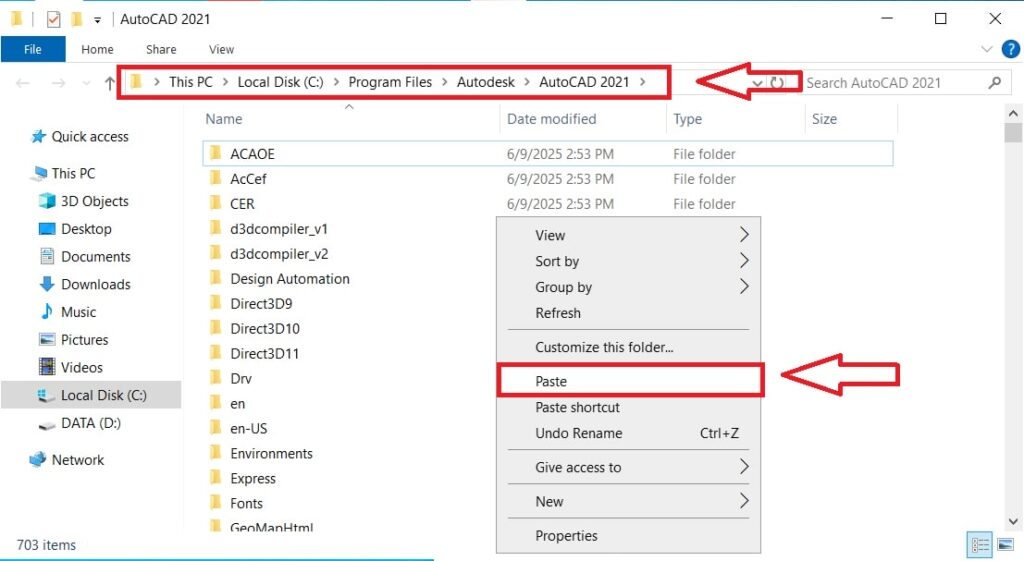Open the address bar history dropdown
Image resolution: width=1024 pixels, height=561 pixels.
757,83
